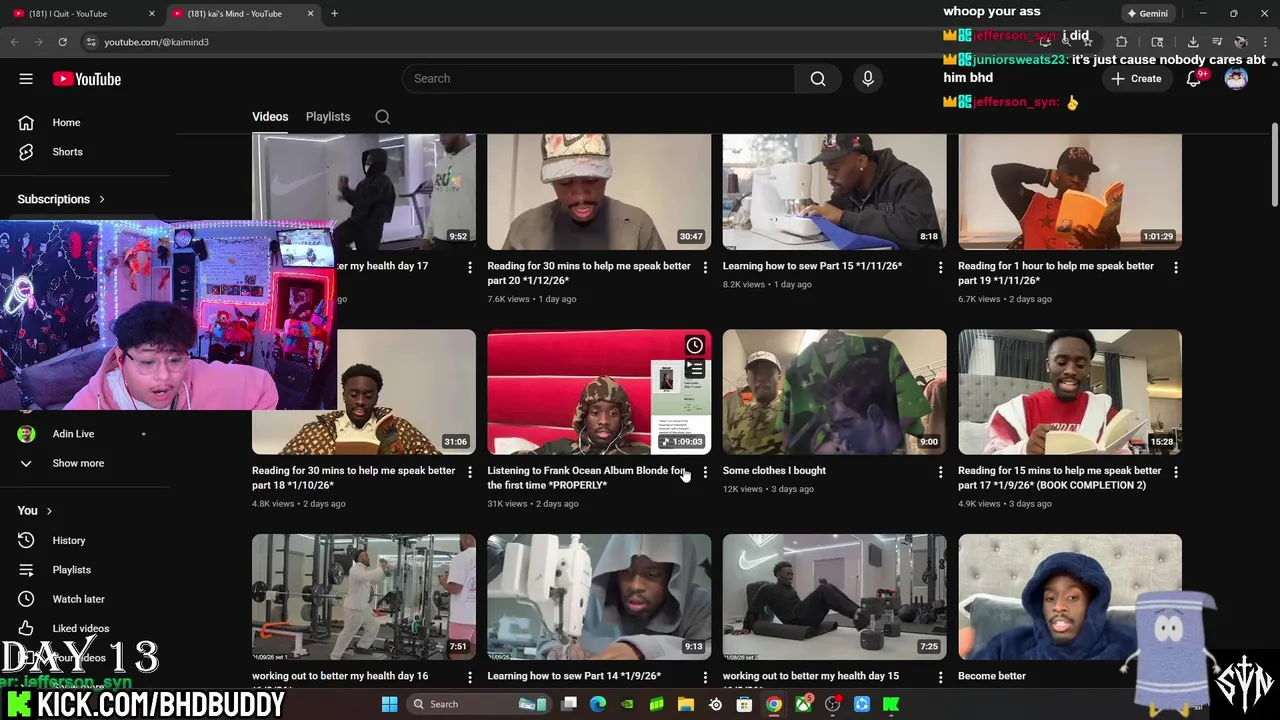Viewport: 1280px width, 720px height.
Task: Expand the Subscriptions section
Action: point(61,199)
